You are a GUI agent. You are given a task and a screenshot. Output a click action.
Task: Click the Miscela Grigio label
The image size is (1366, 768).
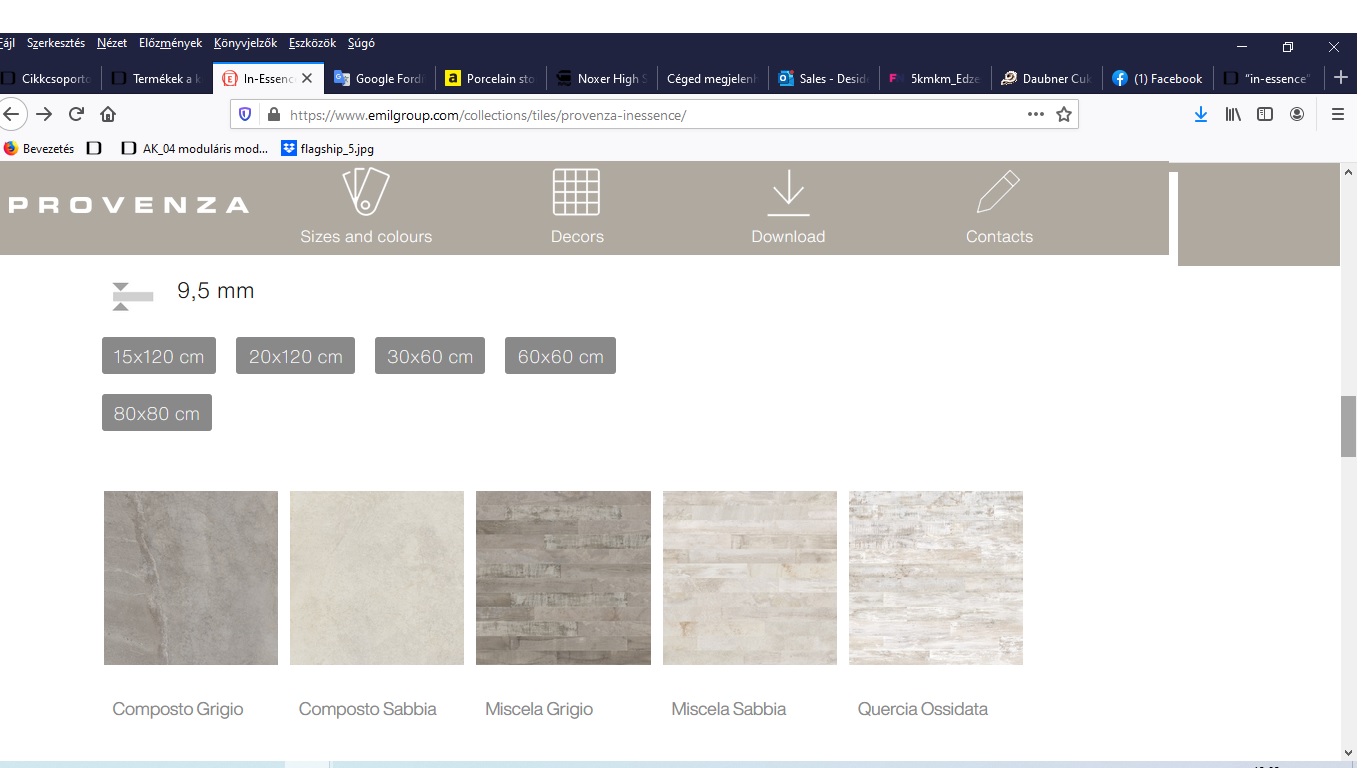[539, 709]
